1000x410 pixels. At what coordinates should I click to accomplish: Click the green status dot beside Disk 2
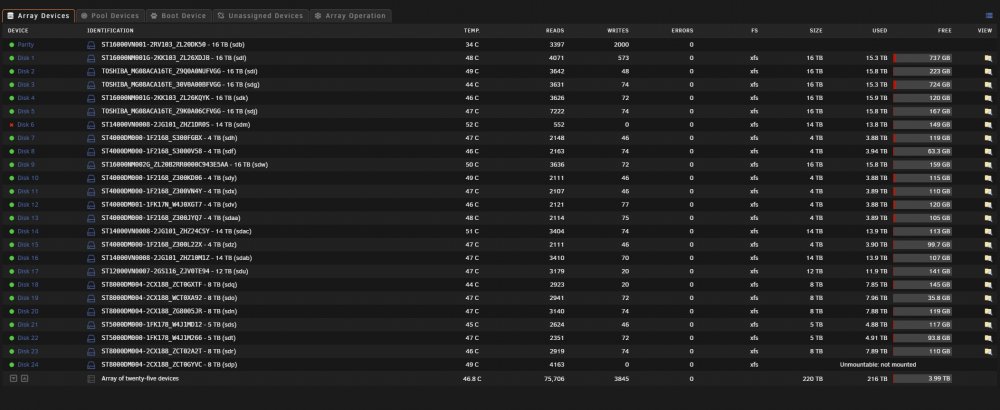point(11,71)
